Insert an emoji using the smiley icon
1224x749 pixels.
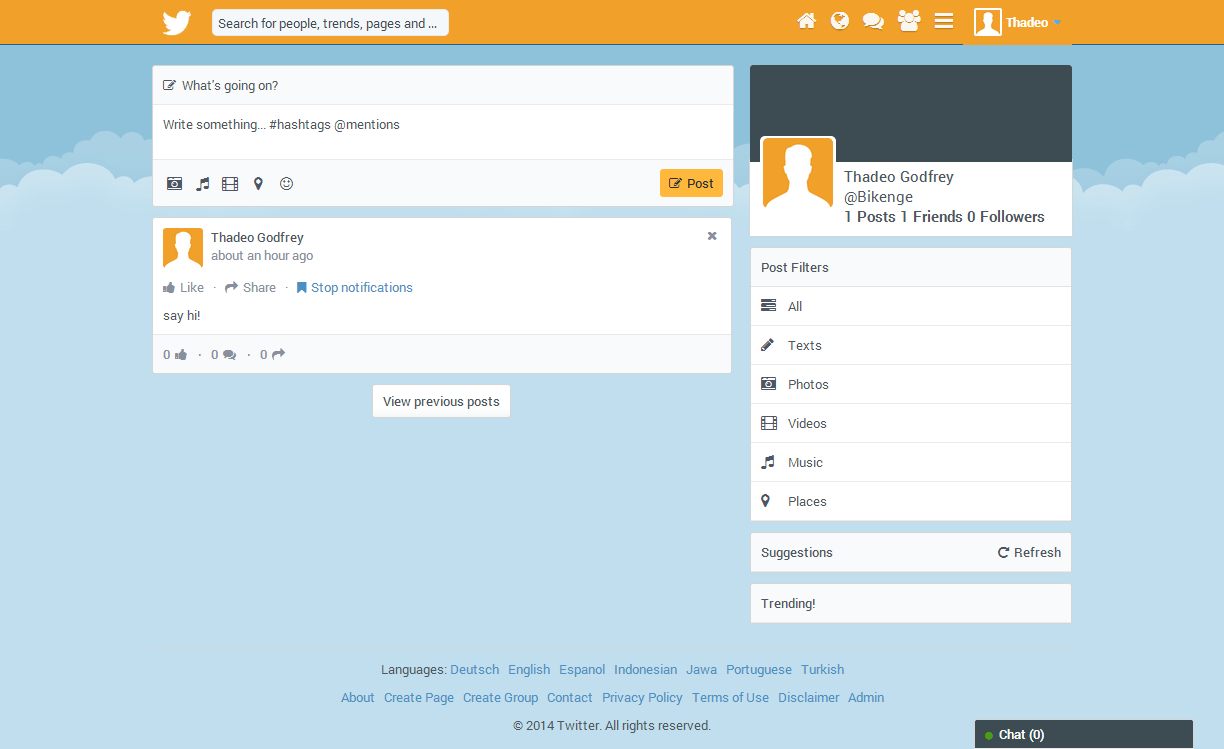coord(286,184)
